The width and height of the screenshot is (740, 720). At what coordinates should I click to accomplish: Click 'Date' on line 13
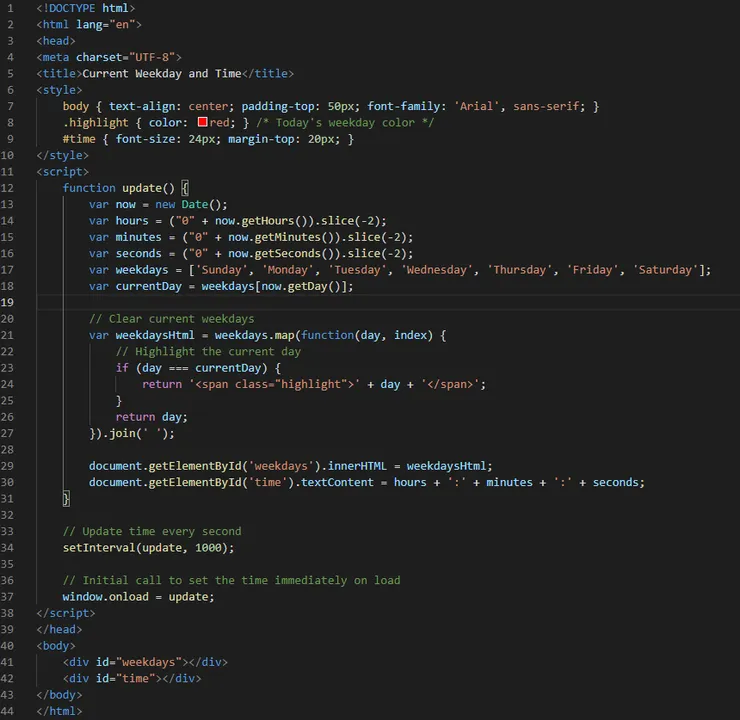click(x=195, y=204)
